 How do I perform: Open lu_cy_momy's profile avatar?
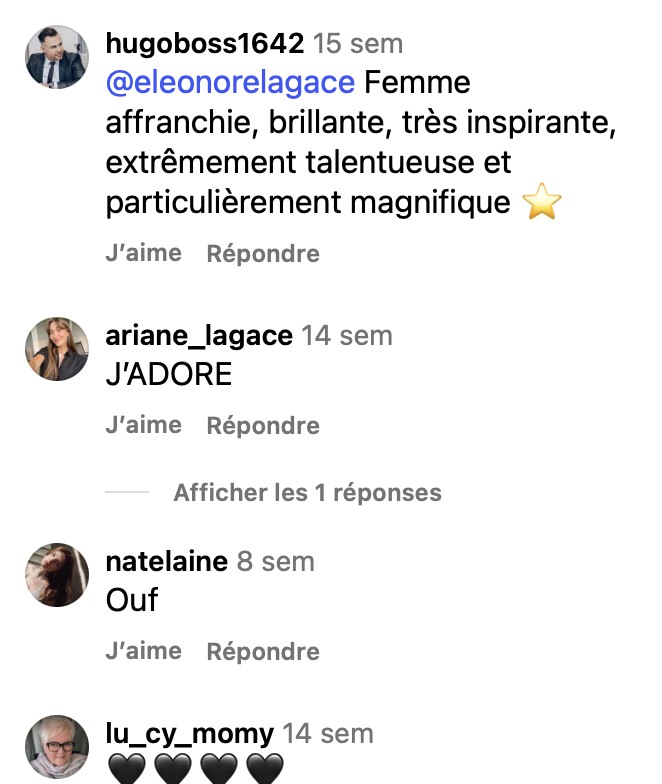[x=56, y=747]
